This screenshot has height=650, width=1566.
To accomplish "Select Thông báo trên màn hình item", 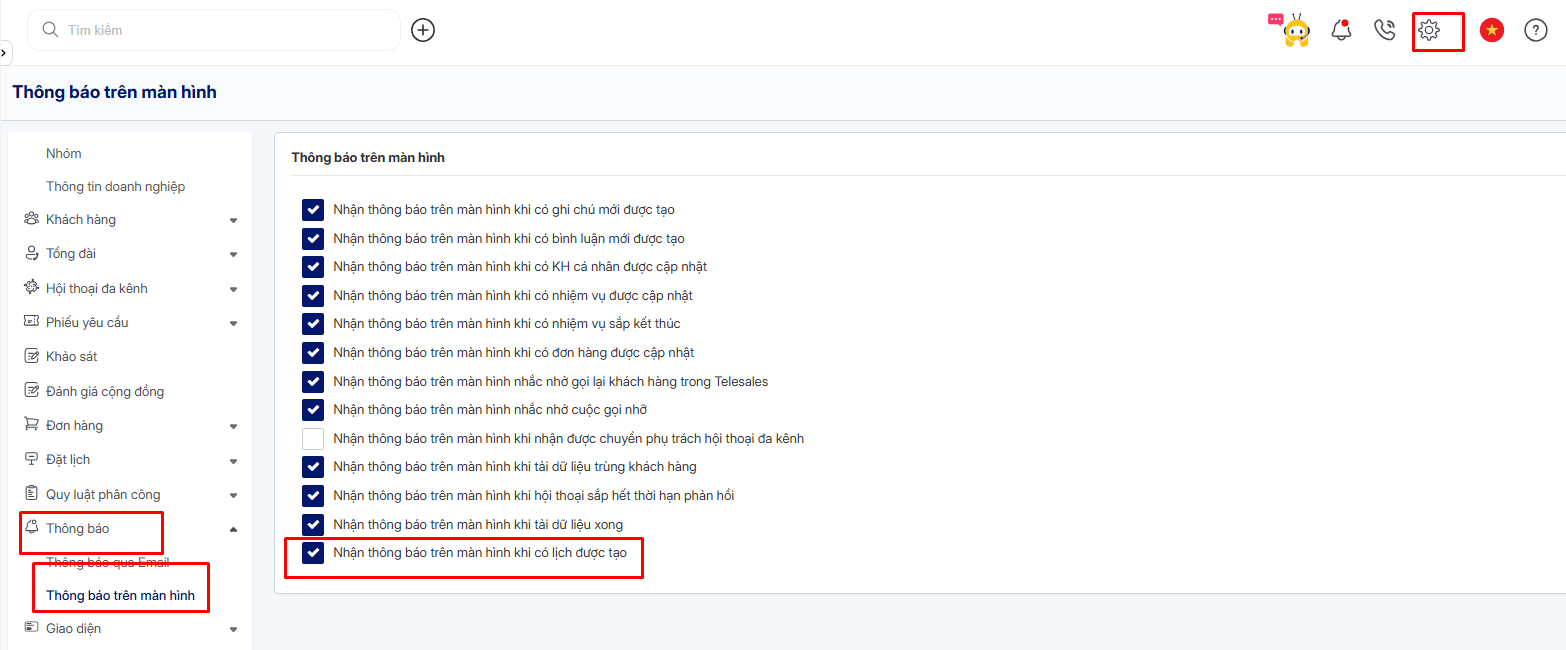I will [x=120, y=596].
